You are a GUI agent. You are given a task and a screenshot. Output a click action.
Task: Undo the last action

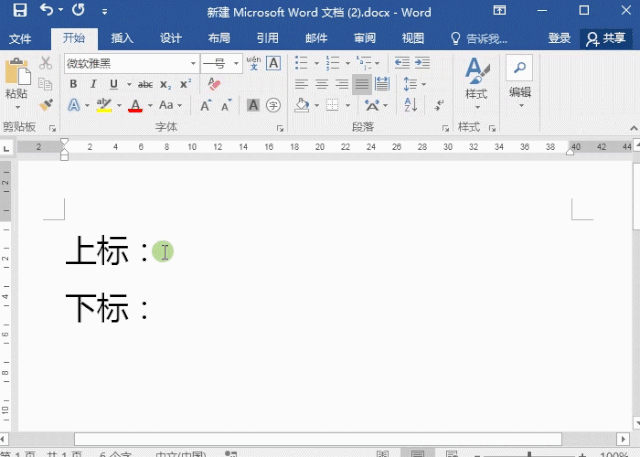[x=47, y=10]
